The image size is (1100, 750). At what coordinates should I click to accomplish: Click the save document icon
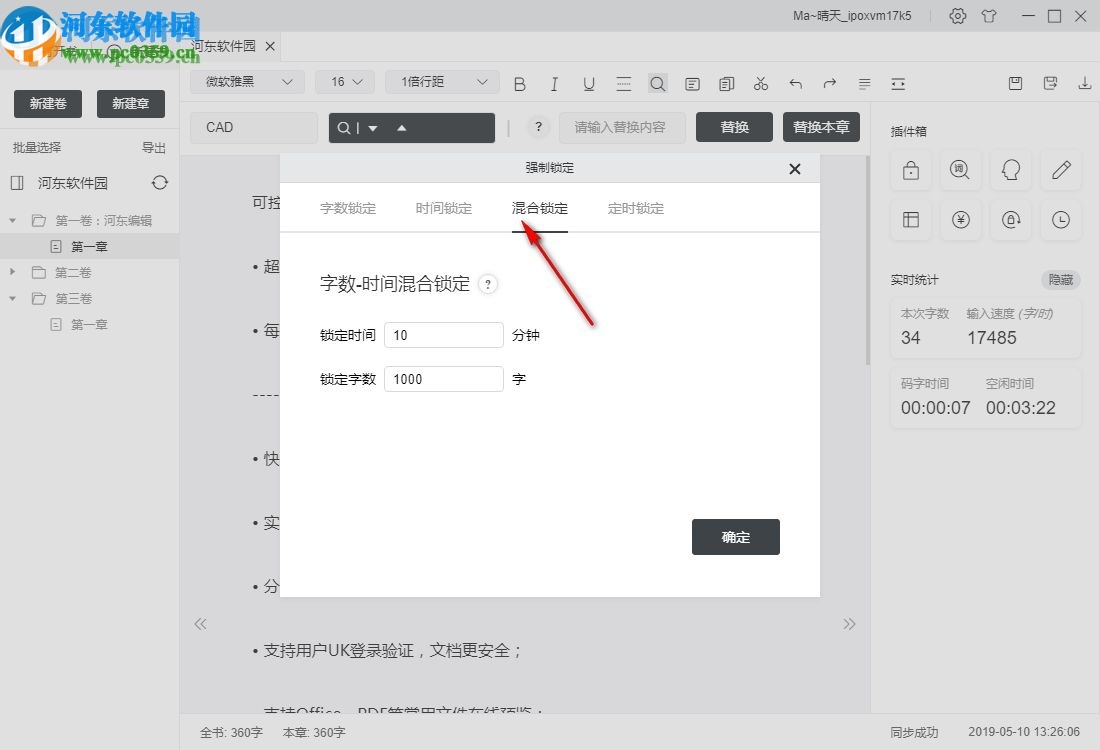coord(1015,84)
